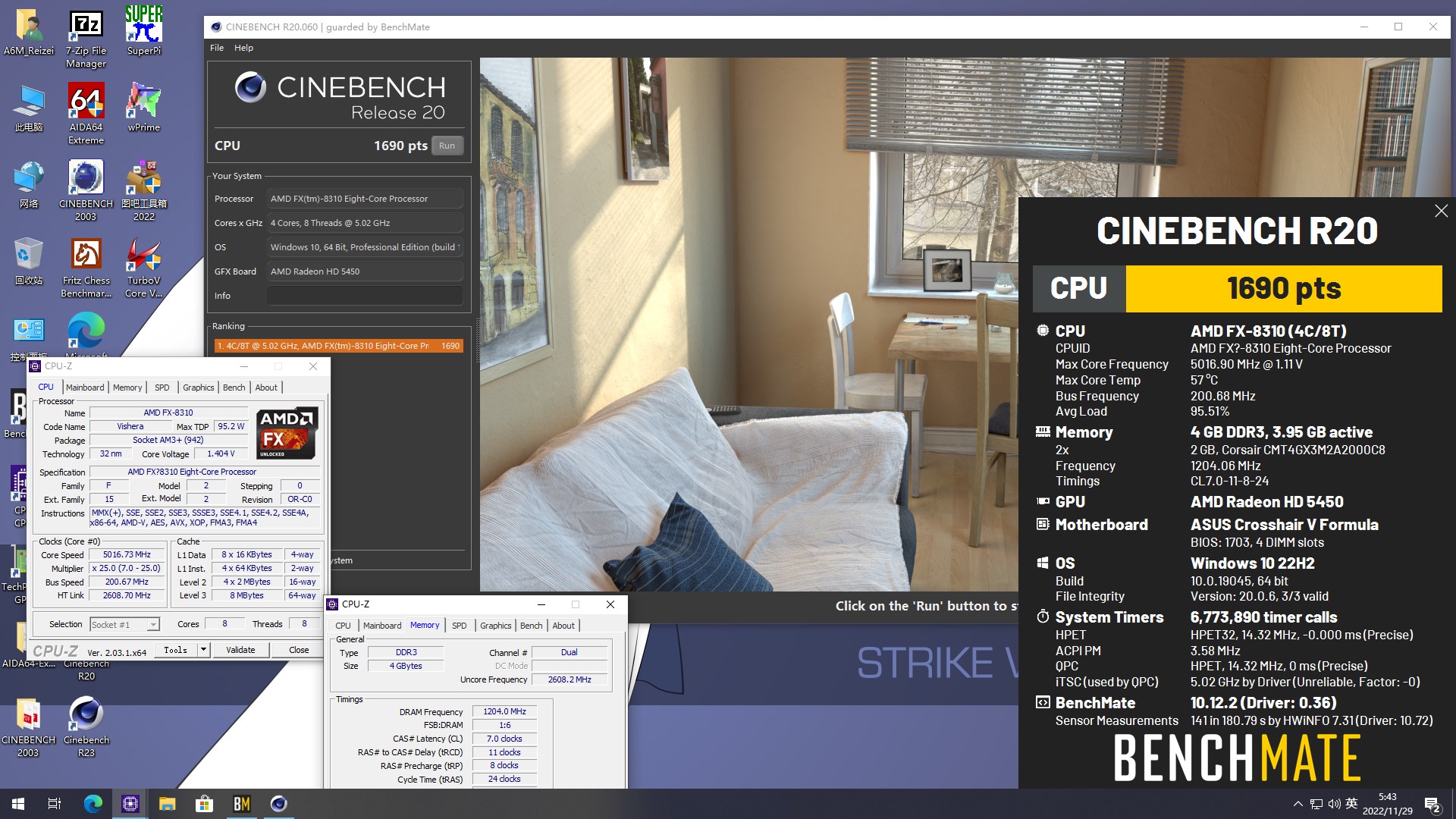Screen dimensions: 1456x819
Task: Show hidden tray icons chevron
Action: [x=1298, y=804]
